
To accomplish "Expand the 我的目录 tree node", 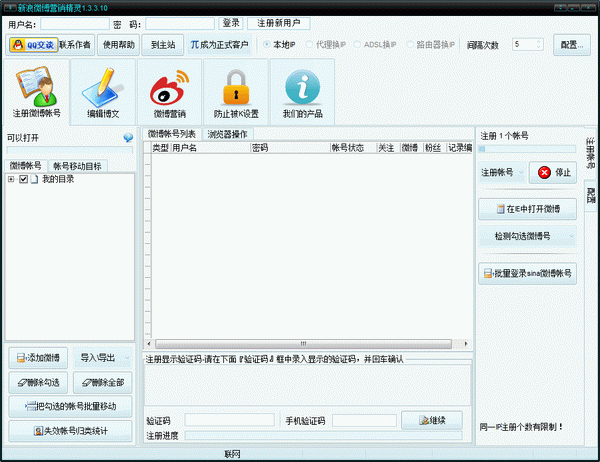I will [11, 179].
